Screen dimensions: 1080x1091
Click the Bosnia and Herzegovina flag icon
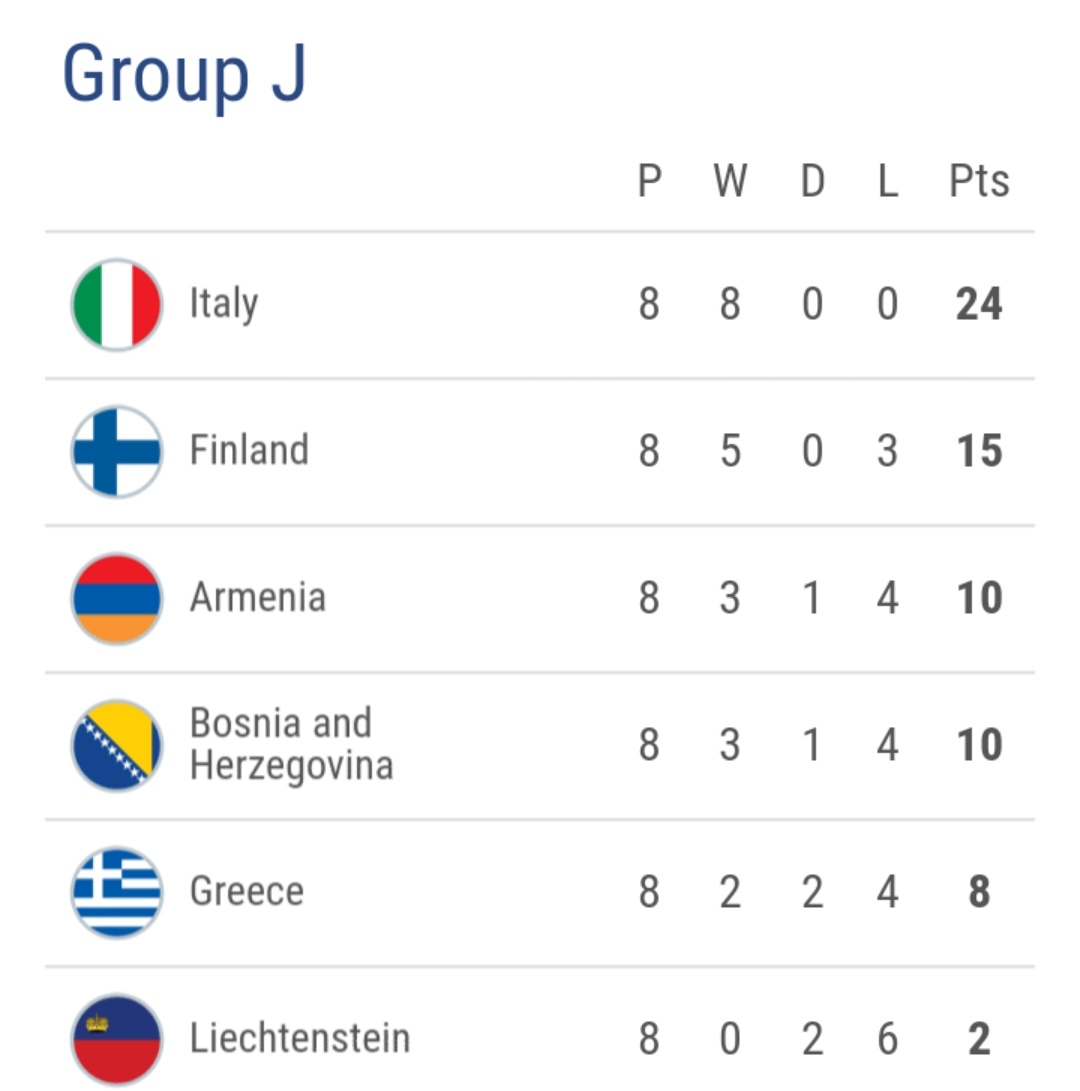[x=117, y=745]
